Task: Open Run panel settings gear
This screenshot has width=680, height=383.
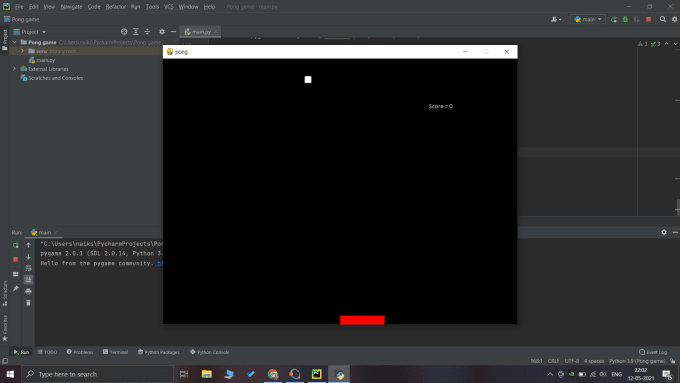Action: (664, 232)
